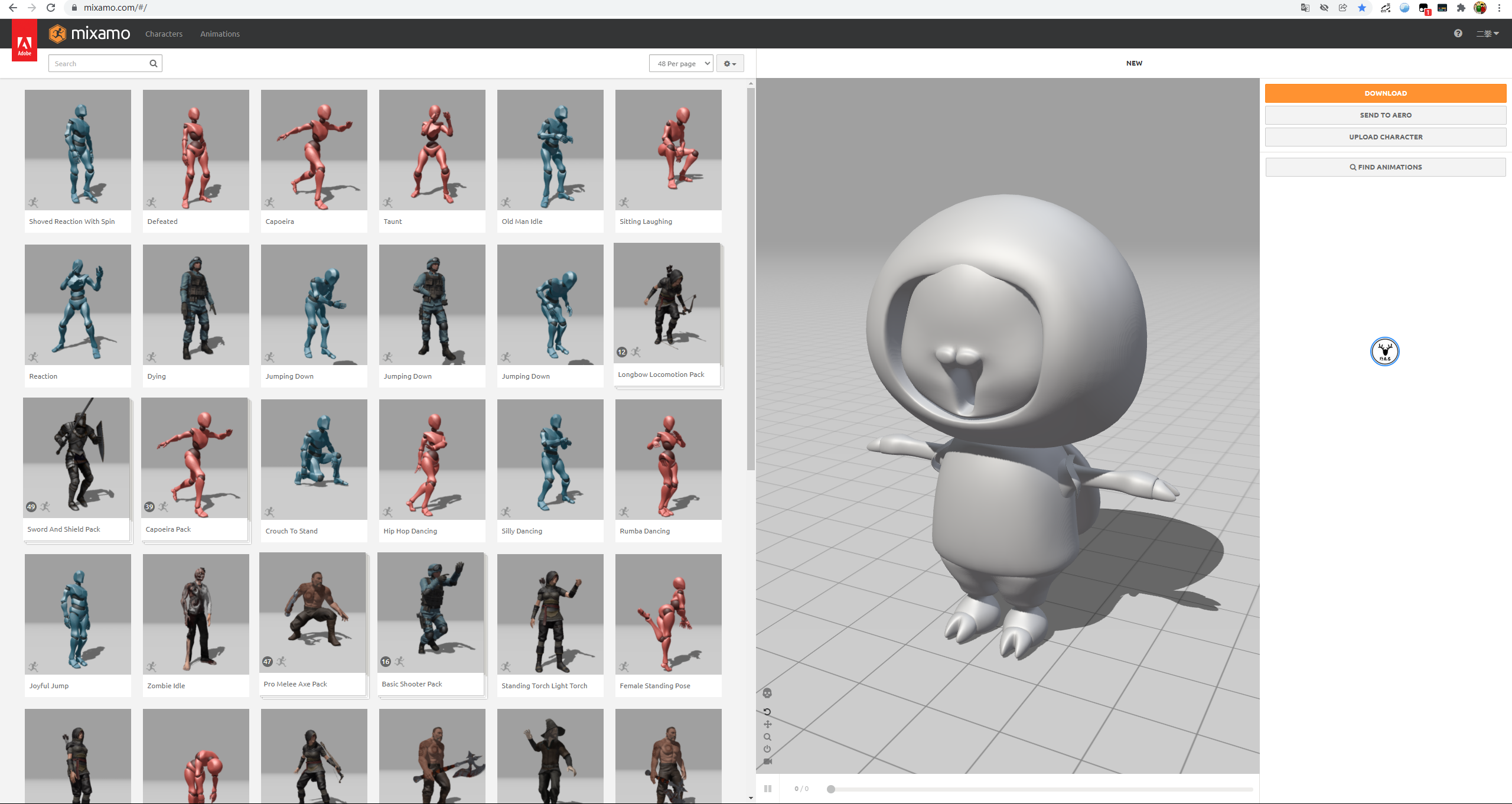Image resolution: width=1512 pixels, height=804 pixels.
Task: Pause the animation playback
Action: [768, 789]
